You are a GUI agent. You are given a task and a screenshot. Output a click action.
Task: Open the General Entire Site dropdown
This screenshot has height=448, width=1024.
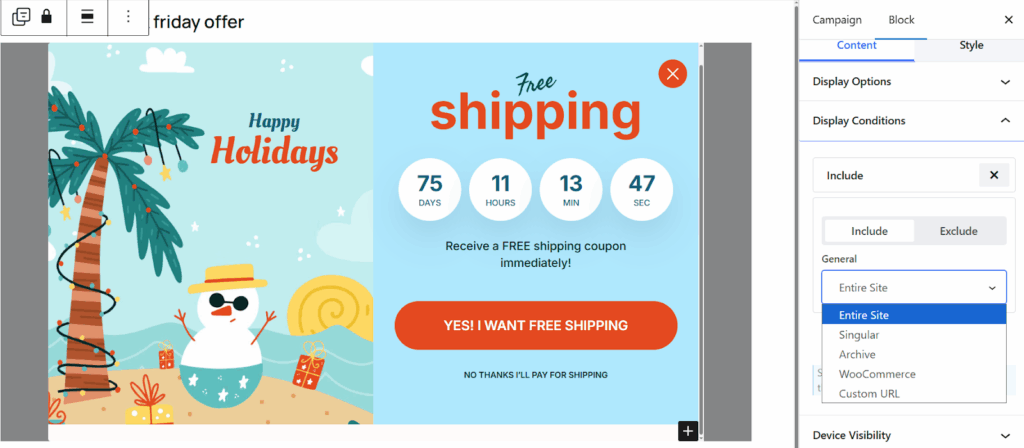pos(913,287)
